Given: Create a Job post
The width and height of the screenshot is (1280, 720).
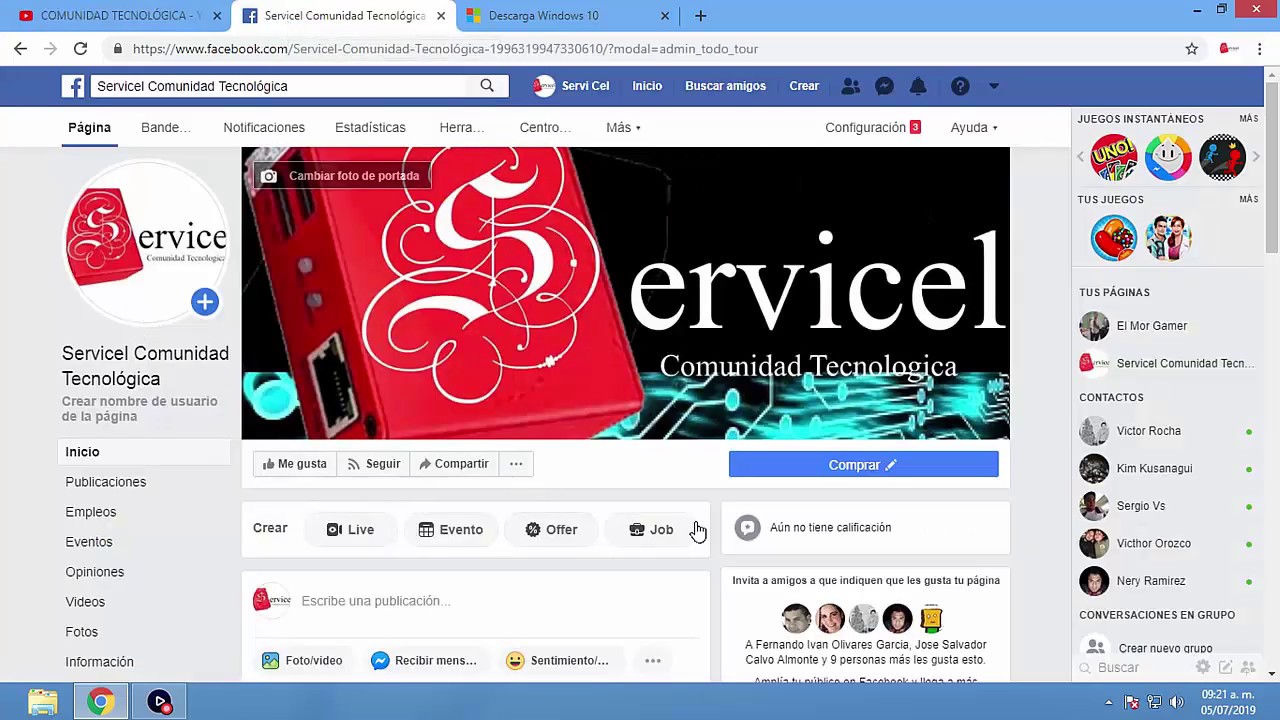Looking at the screenshot, I should (651, 530).
